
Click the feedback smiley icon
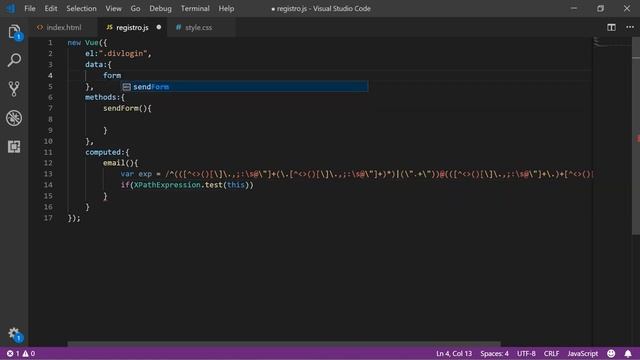pos(611,353)
